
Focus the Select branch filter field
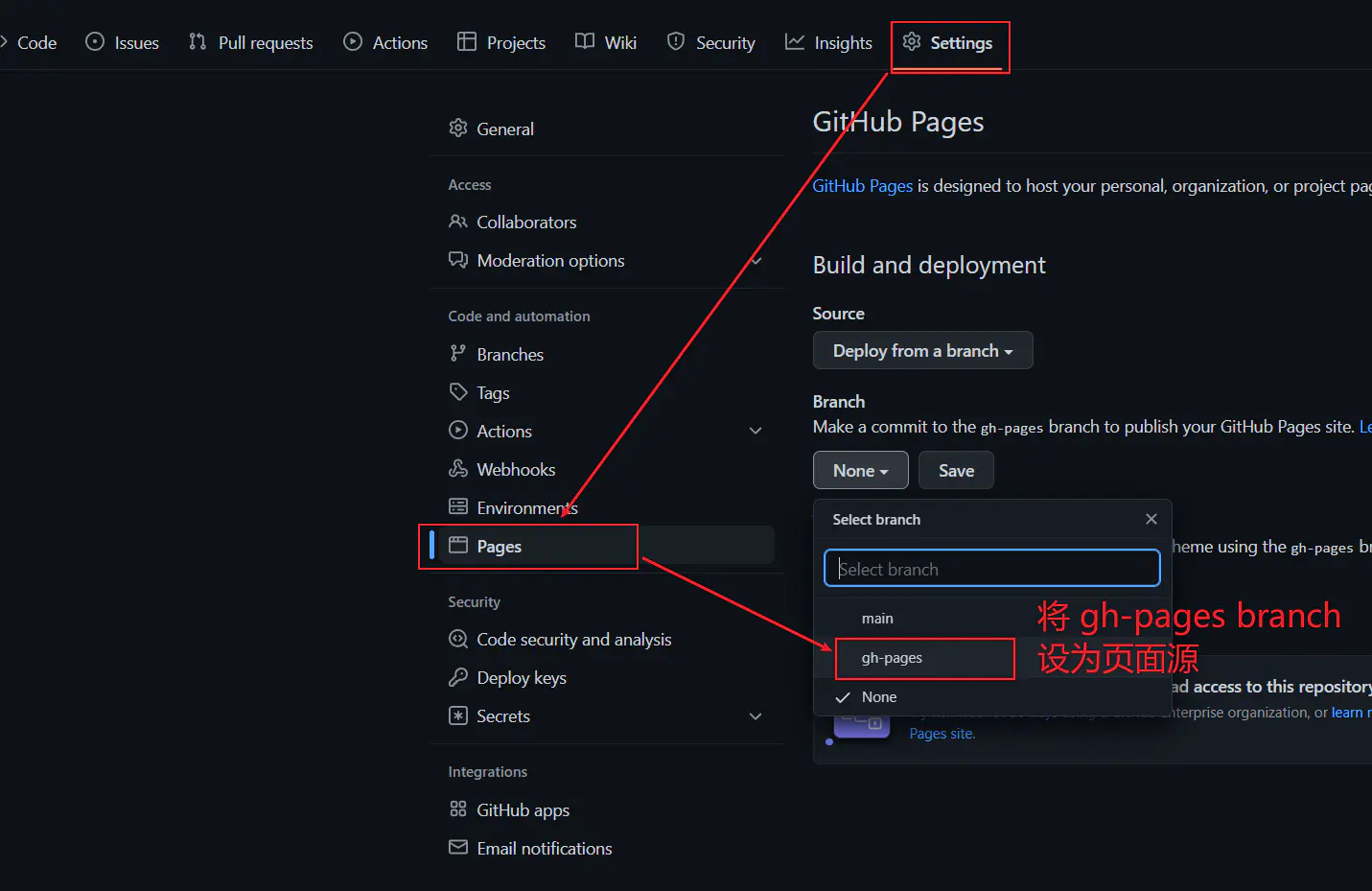(991, 569)
